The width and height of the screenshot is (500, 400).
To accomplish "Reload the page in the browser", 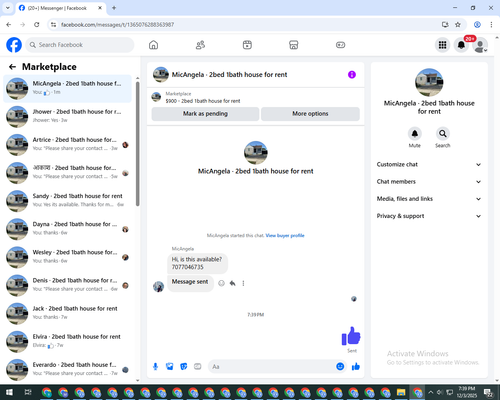I will click(x=37, y=25).
